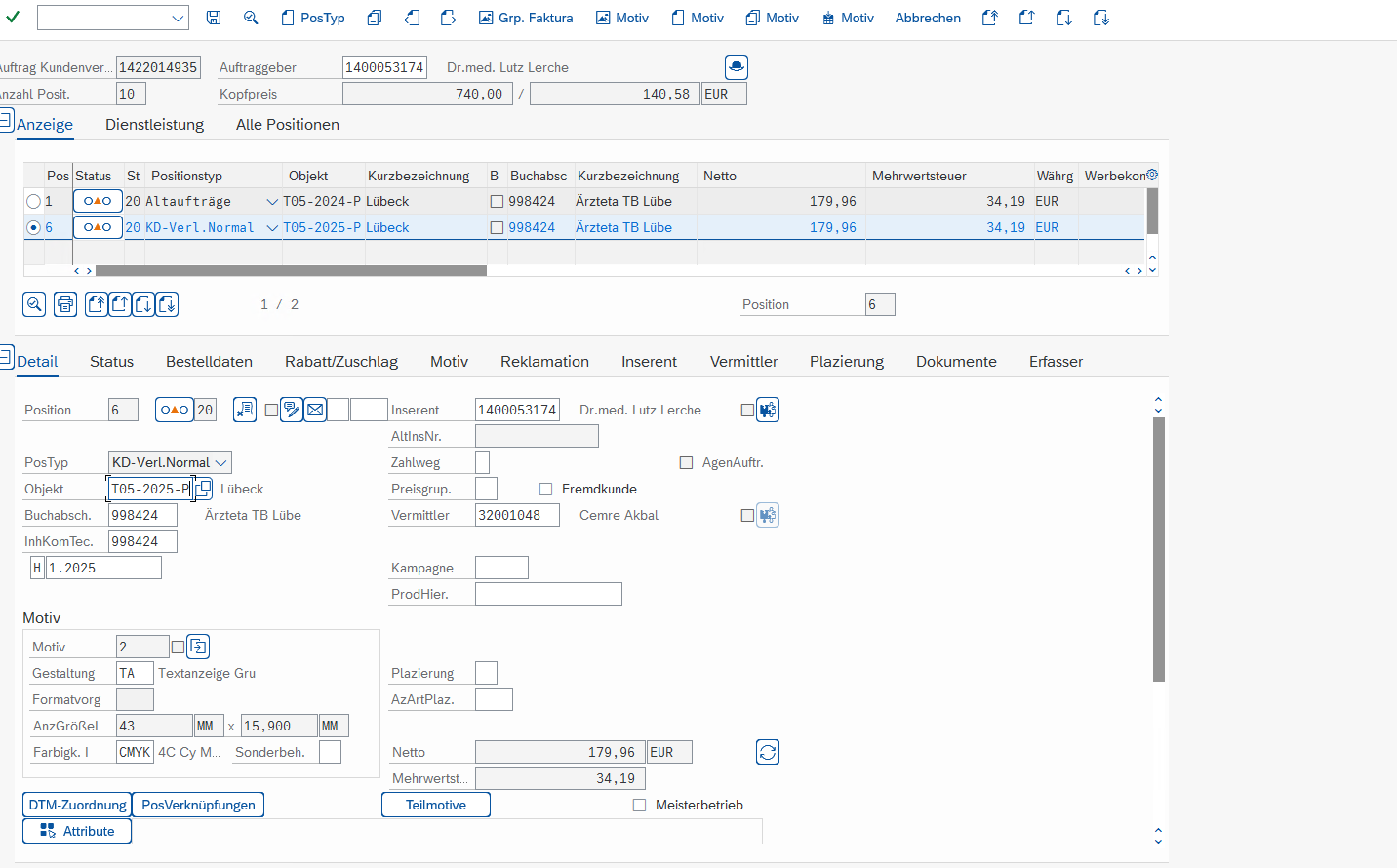Image resolution: width=1397 pixels, height=868 pixels.
Task: Click status icon button in KD-Verl.Normal row
Action: pos(98,227)
